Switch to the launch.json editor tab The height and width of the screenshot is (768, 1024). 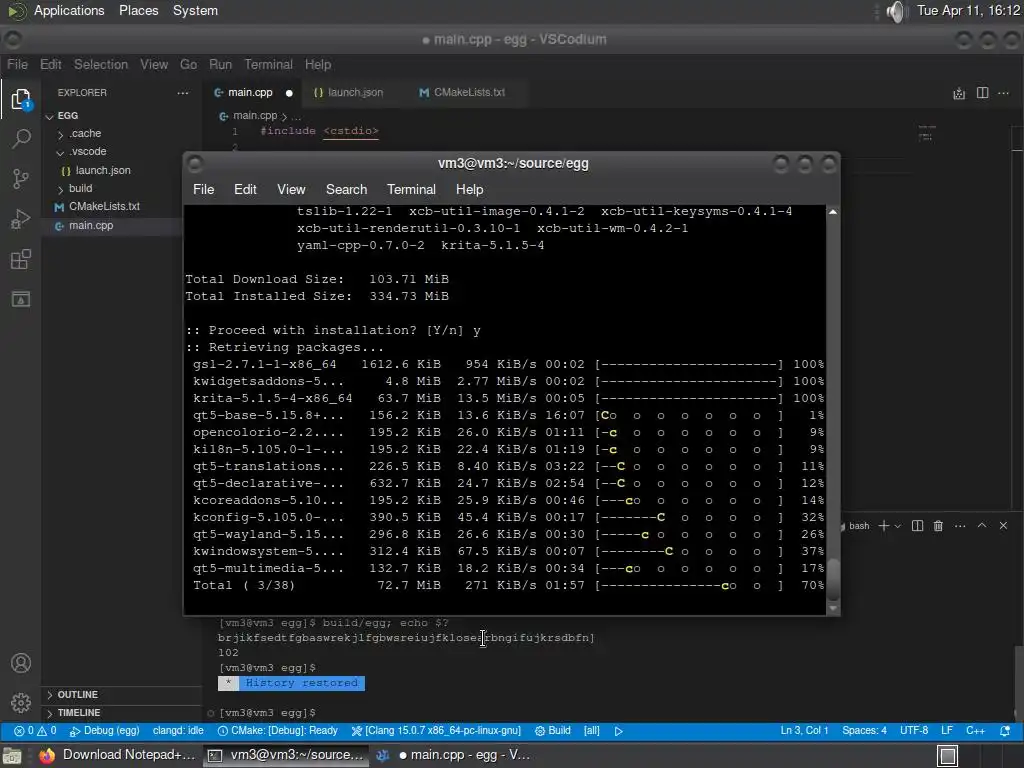pos(349,93)
